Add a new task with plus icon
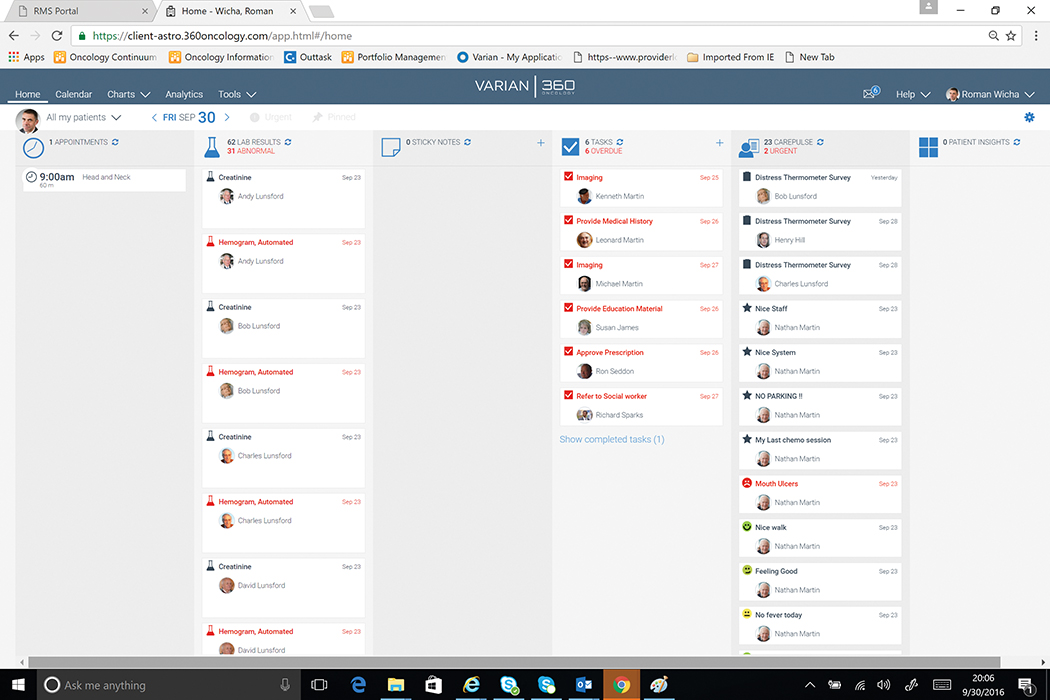1050x700 pixels. (719, 143)
